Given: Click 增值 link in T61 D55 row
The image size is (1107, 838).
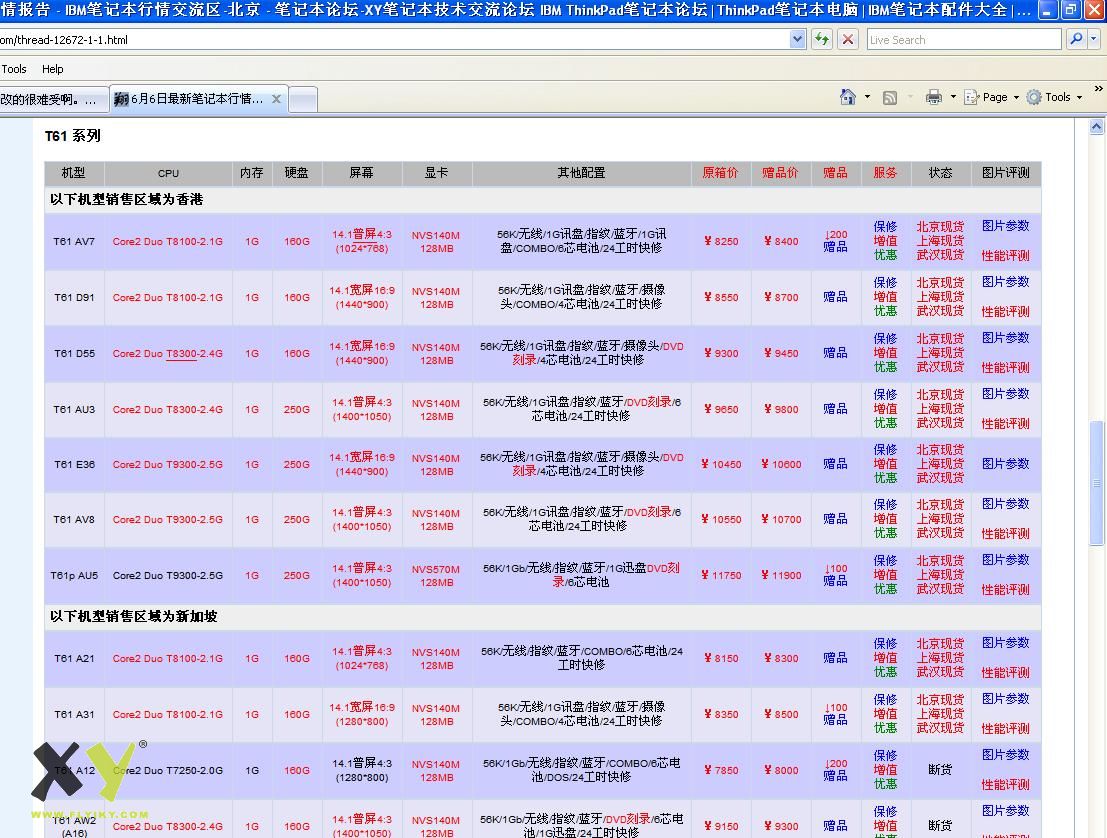Looking at the screenshot, I should pos(885,353).
